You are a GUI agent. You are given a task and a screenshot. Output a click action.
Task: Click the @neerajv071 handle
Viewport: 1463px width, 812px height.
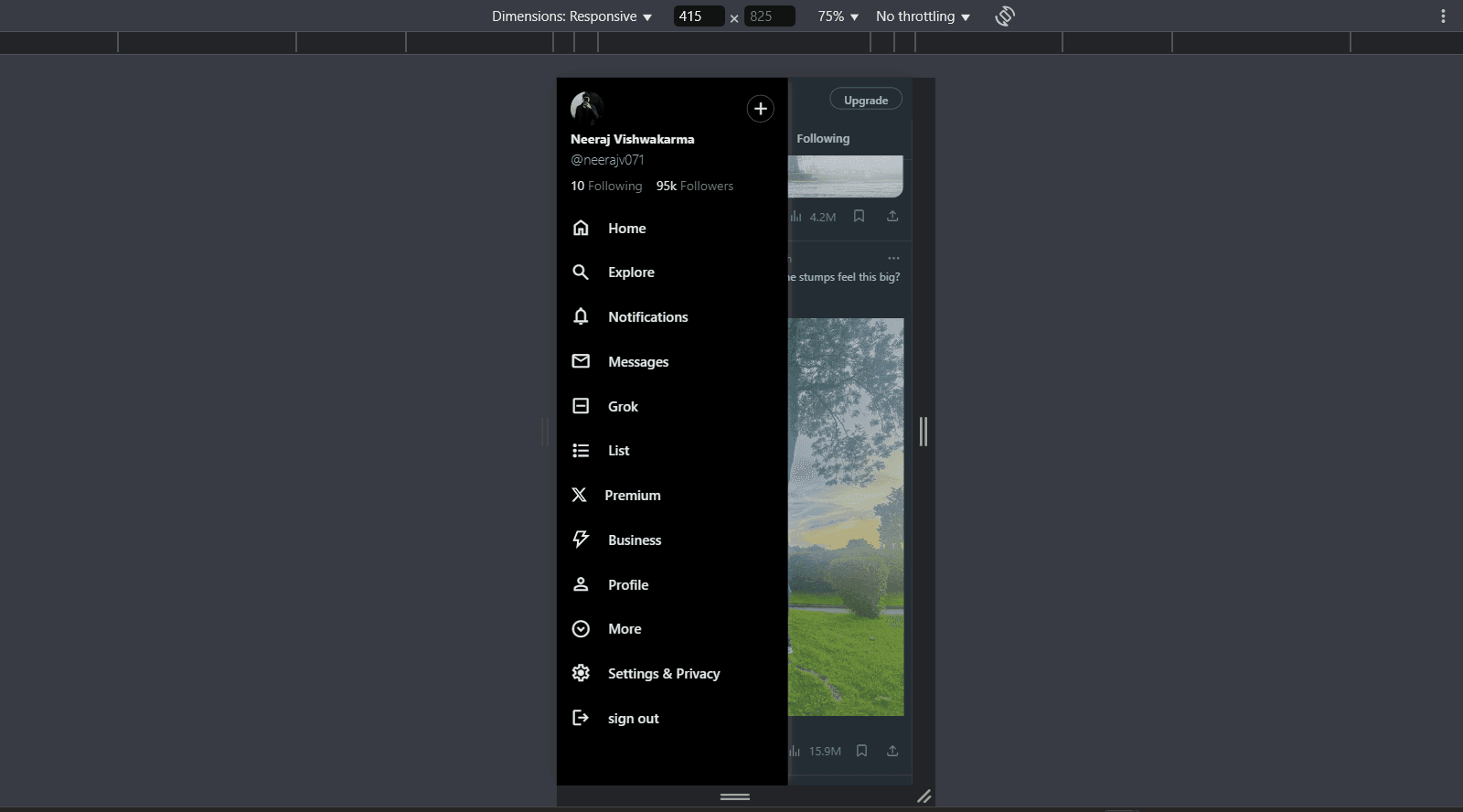click(607, 160)
